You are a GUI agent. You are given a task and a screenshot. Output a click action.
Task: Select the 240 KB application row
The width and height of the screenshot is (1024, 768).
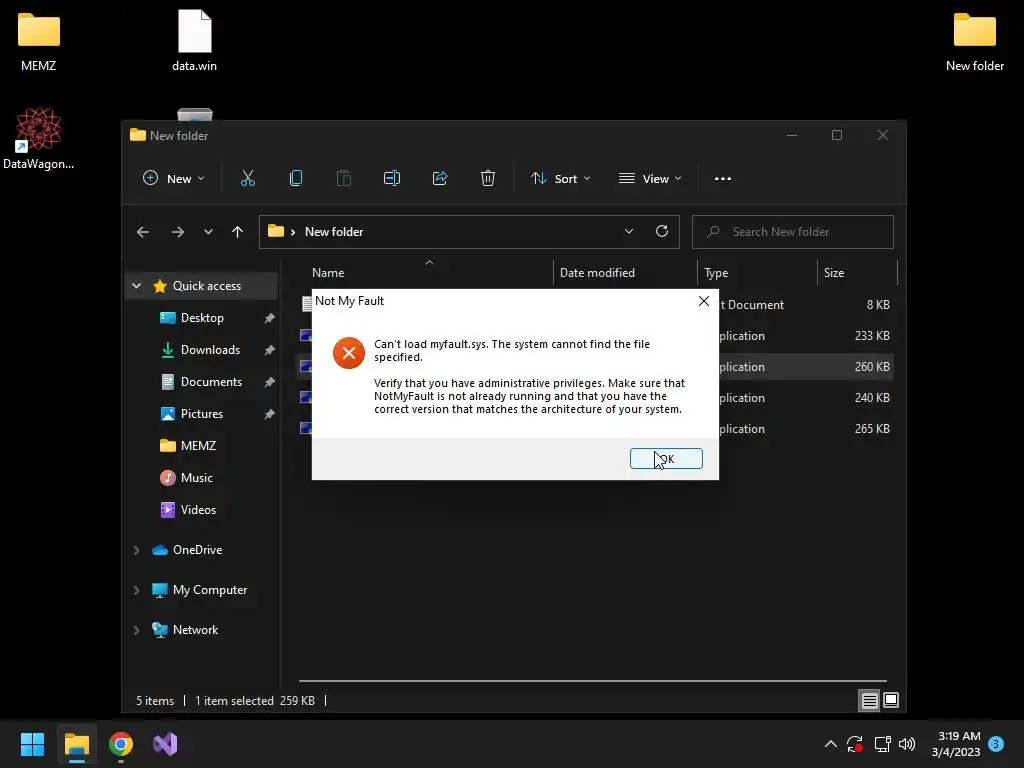596,398
